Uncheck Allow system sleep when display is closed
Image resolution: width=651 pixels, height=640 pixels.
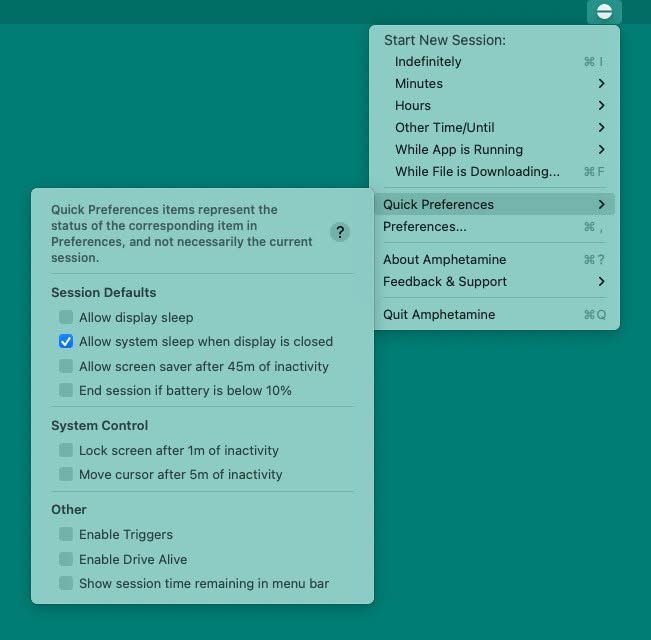(66, 341)
